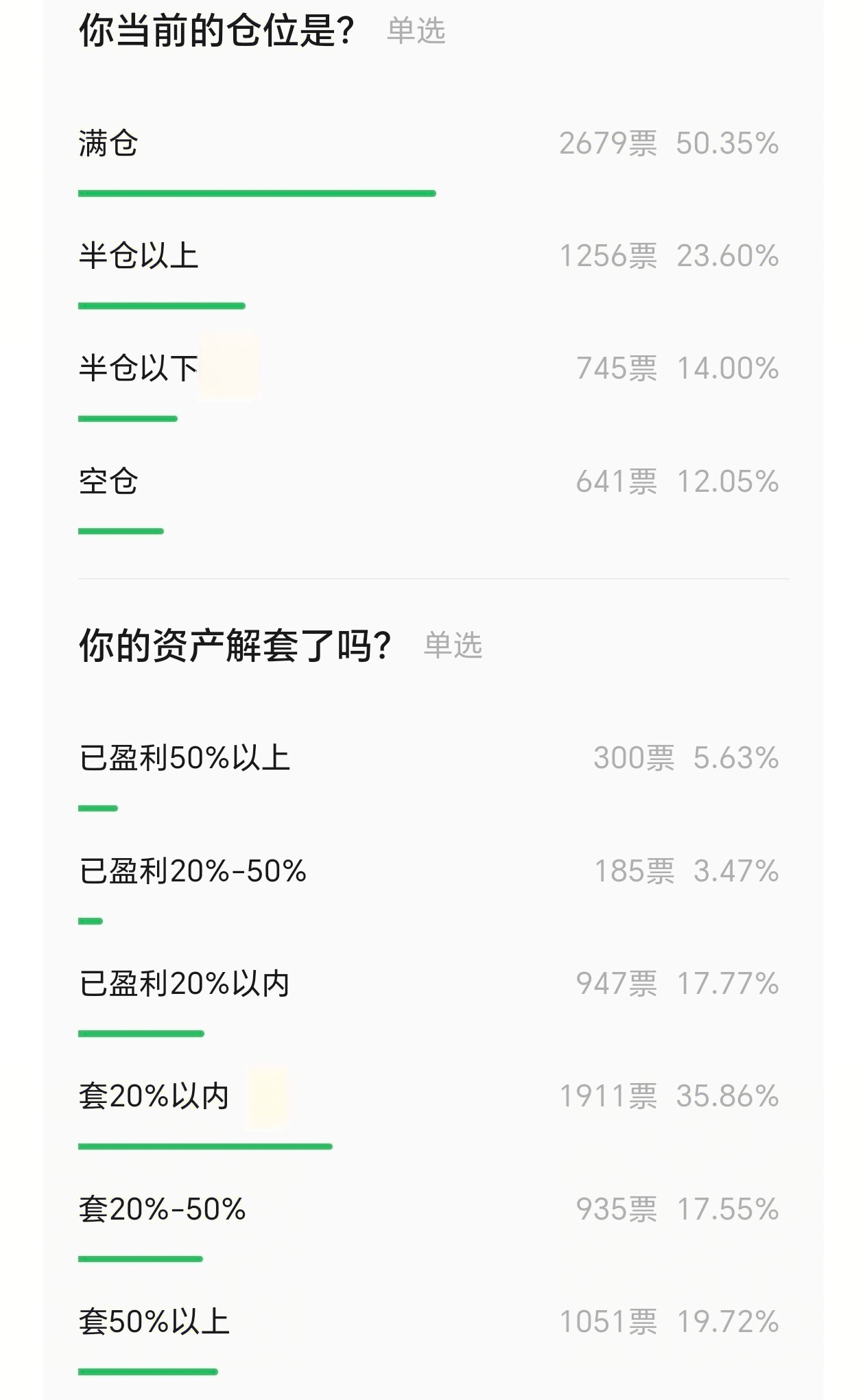
Task: Tap 单选 label beside position question
Action: (416, 32)
